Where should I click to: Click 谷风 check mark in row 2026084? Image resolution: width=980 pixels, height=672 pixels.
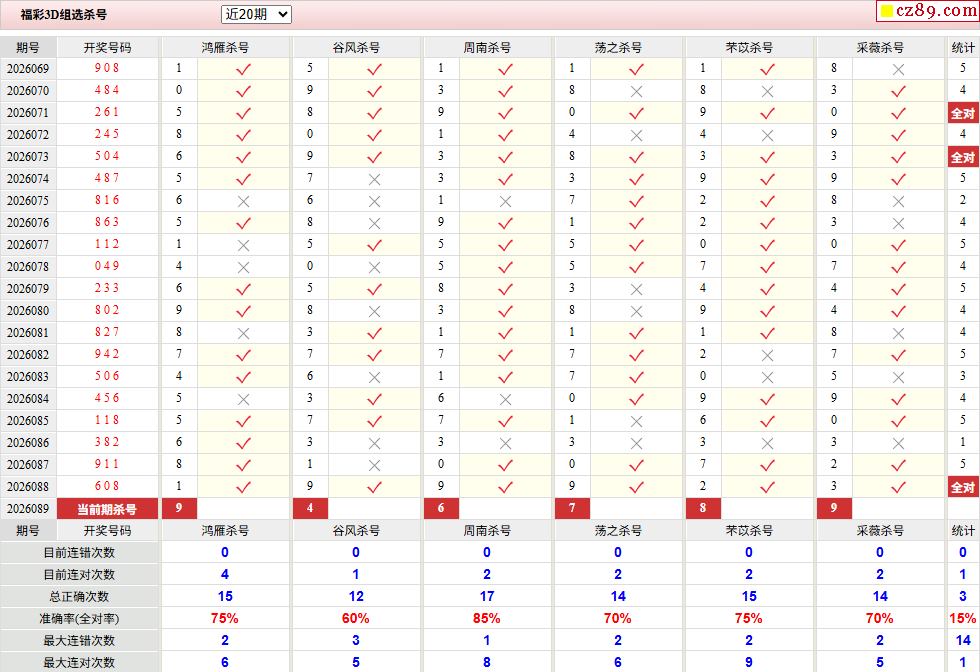pos(374,399)
